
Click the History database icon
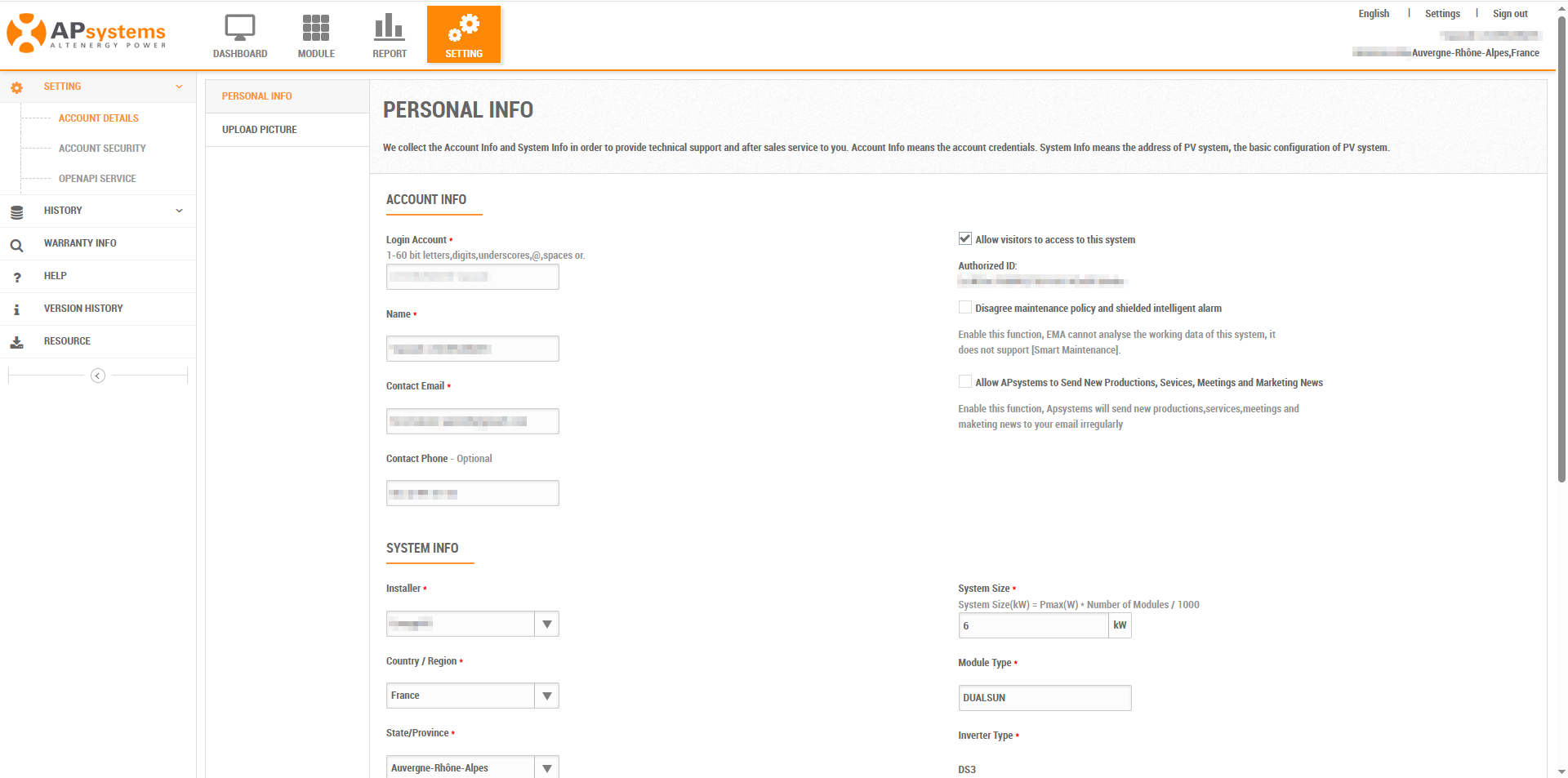coord(16,211)
